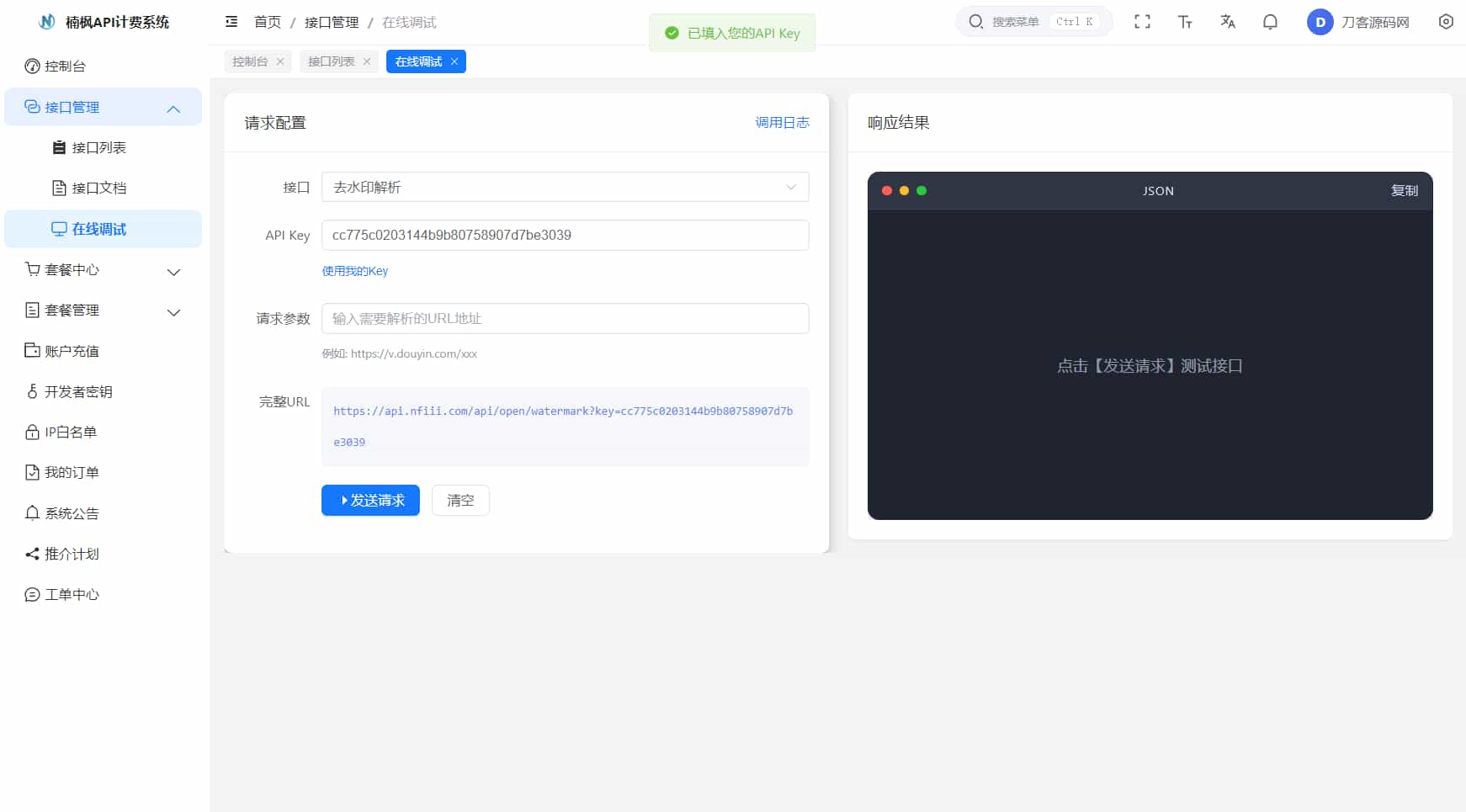Open 接口文档 in the sidebar
The image size is (1466, 812).
(x=98, y=188)
